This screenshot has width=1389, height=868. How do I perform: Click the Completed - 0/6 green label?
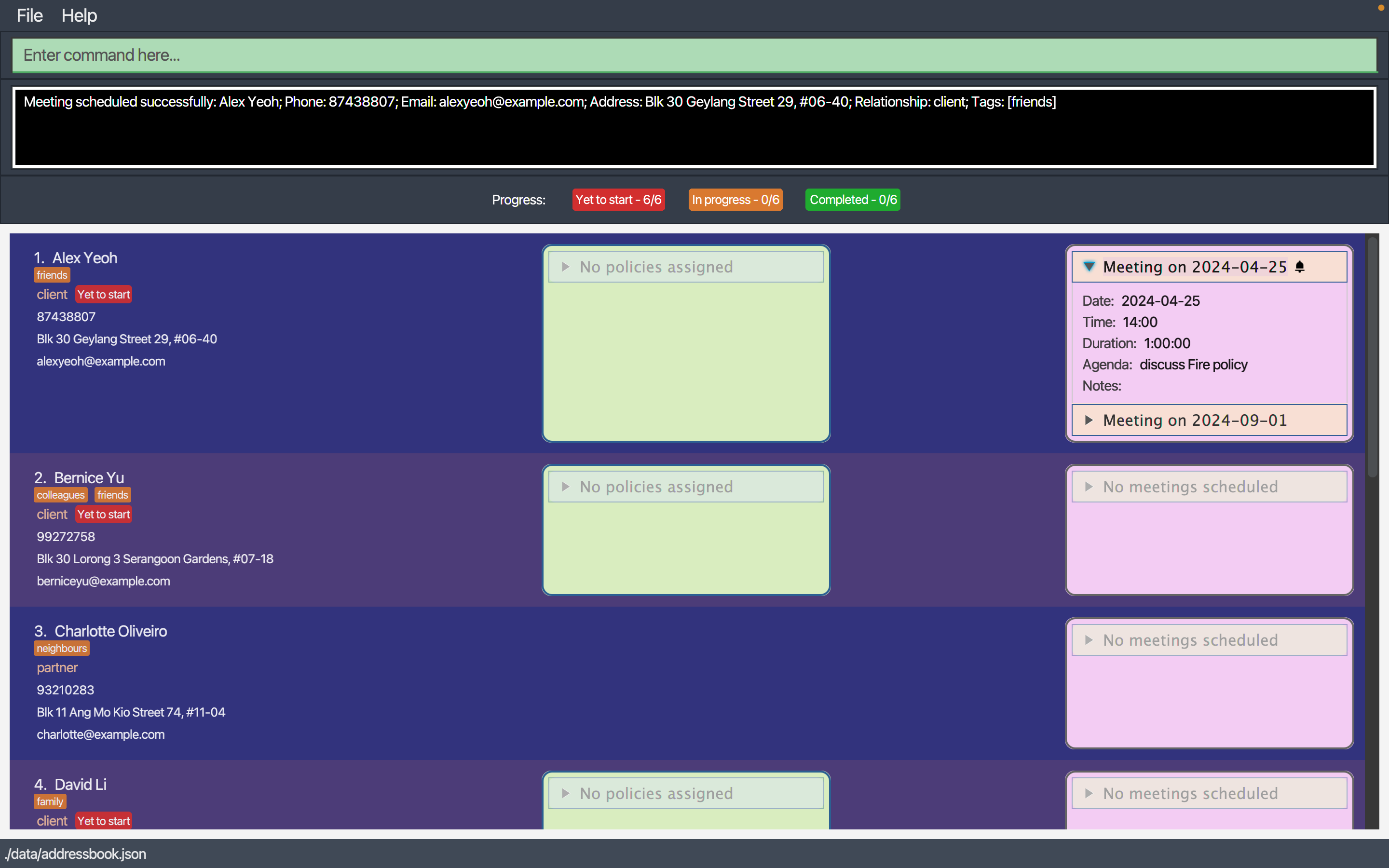click(852, 200)
